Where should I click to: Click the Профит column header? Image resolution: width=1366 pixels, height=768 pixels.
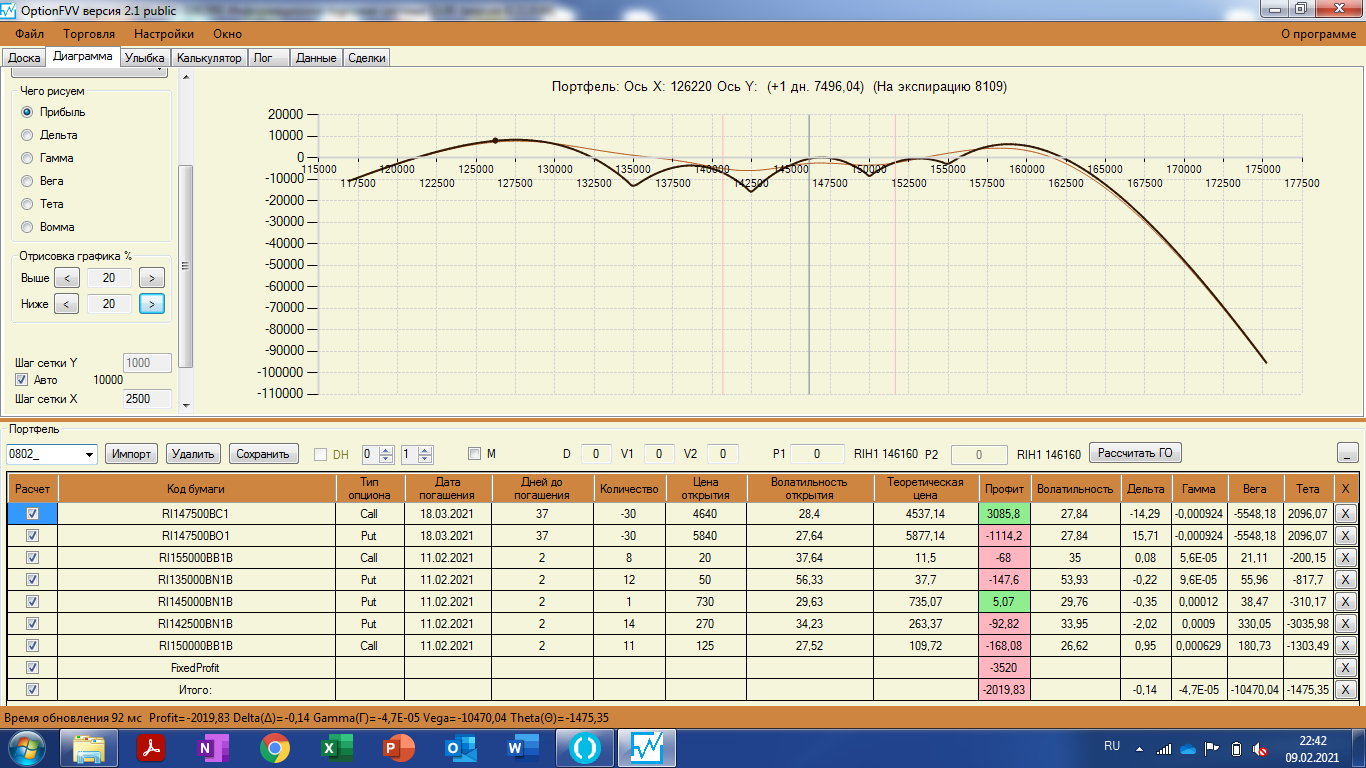pos(1004,489)
